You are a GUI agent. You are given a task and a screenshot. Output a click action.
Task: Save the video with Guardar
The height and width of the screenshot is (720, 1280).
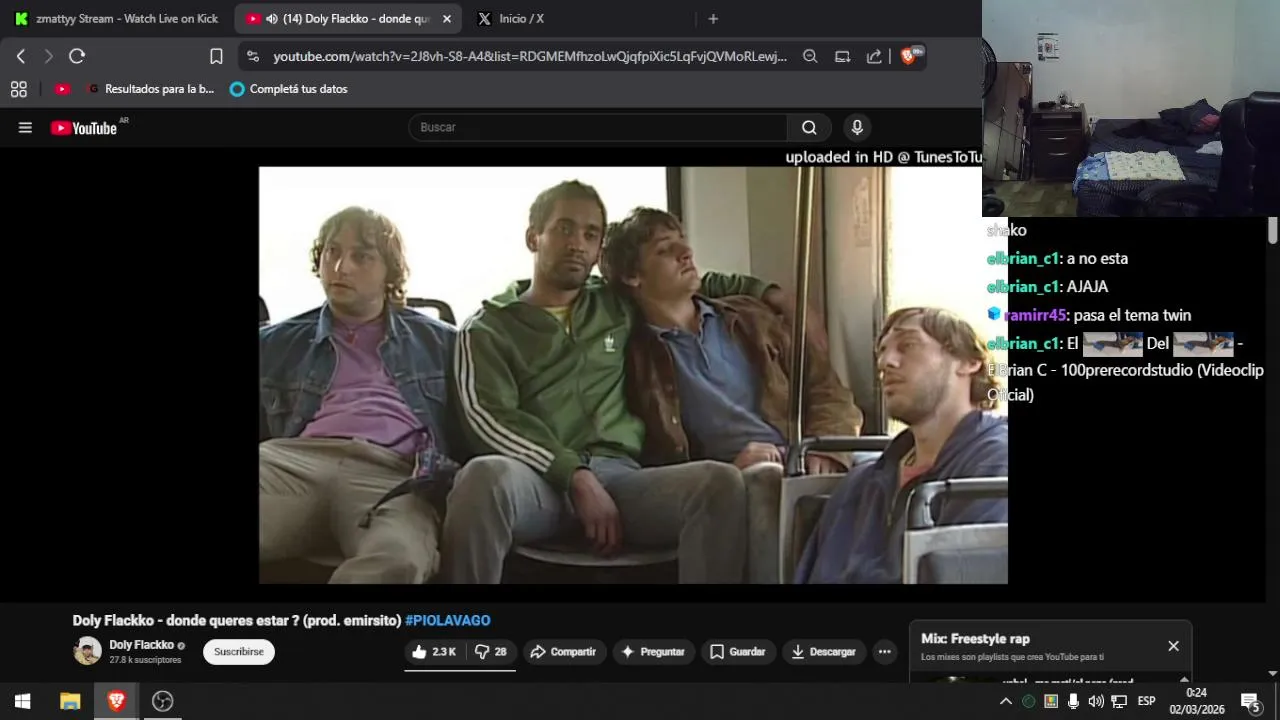pyautogui.click(x=738, y=652)
